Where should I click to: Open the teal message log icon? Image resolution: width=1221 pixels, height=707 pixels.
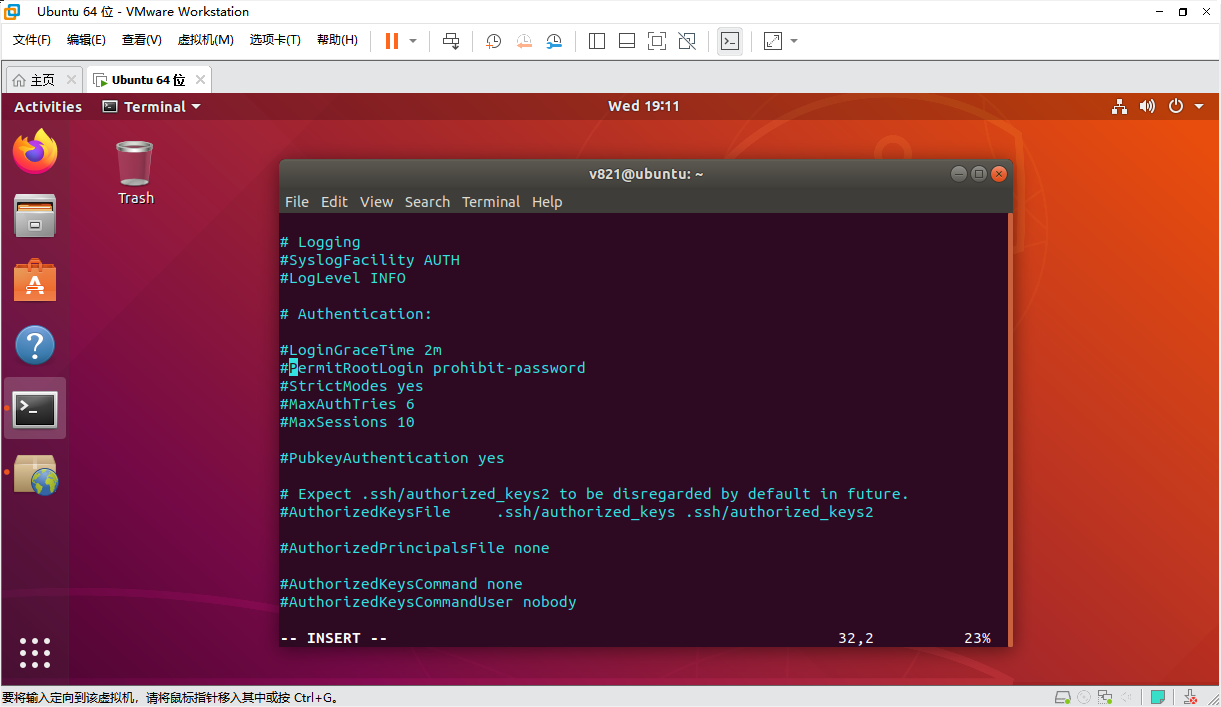coord(1158,697)
